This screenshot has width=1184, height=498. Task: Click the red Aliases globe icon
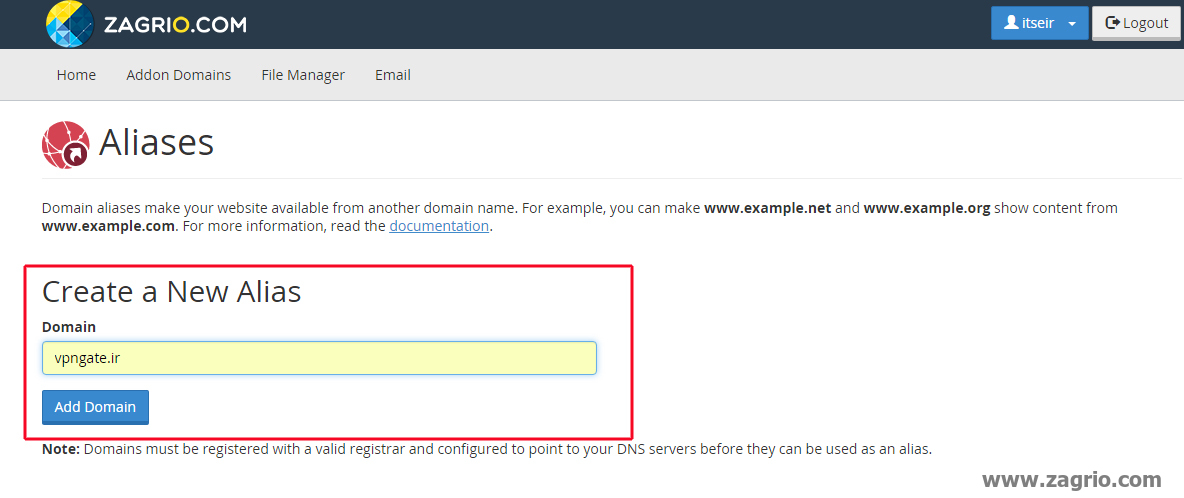pyautogui.click(x=66, y=145)
